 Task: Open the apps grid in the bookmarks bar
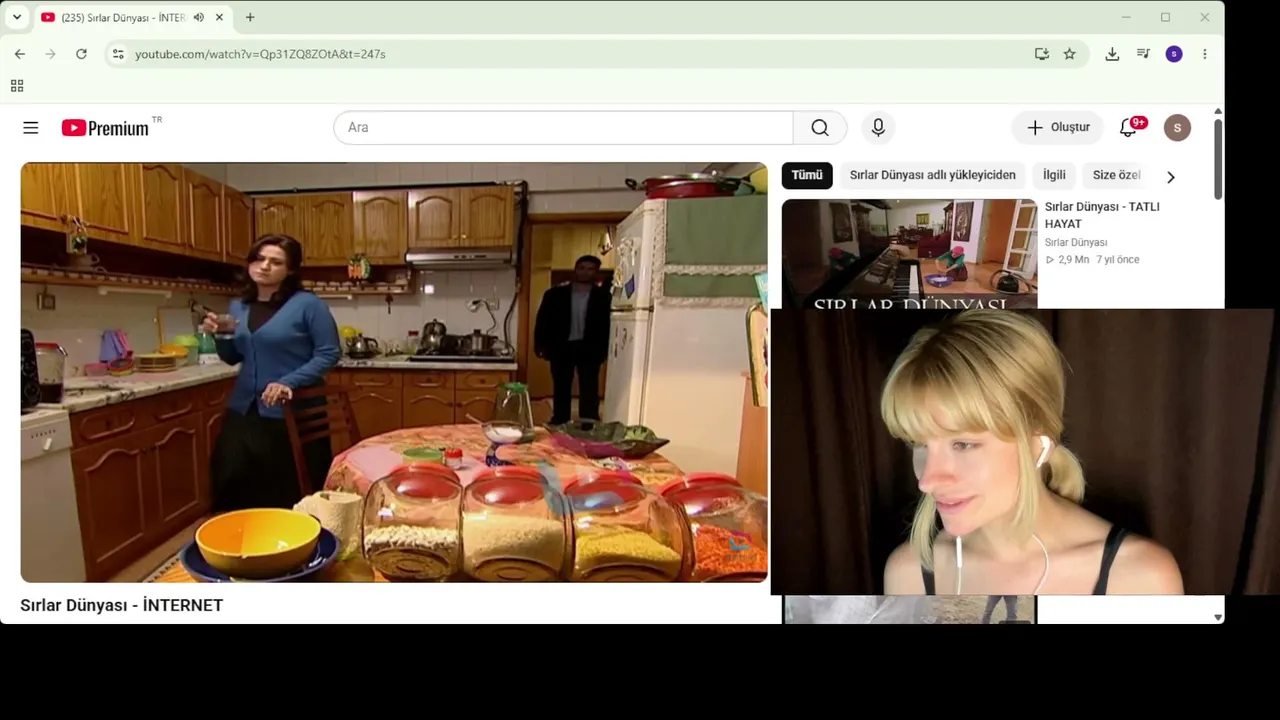pyautogui.click(x=17, y=86)
